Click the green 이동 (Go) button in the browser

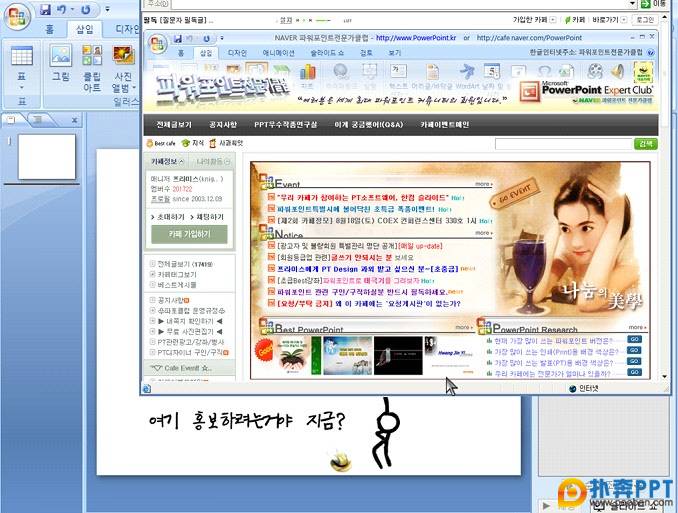653,3
